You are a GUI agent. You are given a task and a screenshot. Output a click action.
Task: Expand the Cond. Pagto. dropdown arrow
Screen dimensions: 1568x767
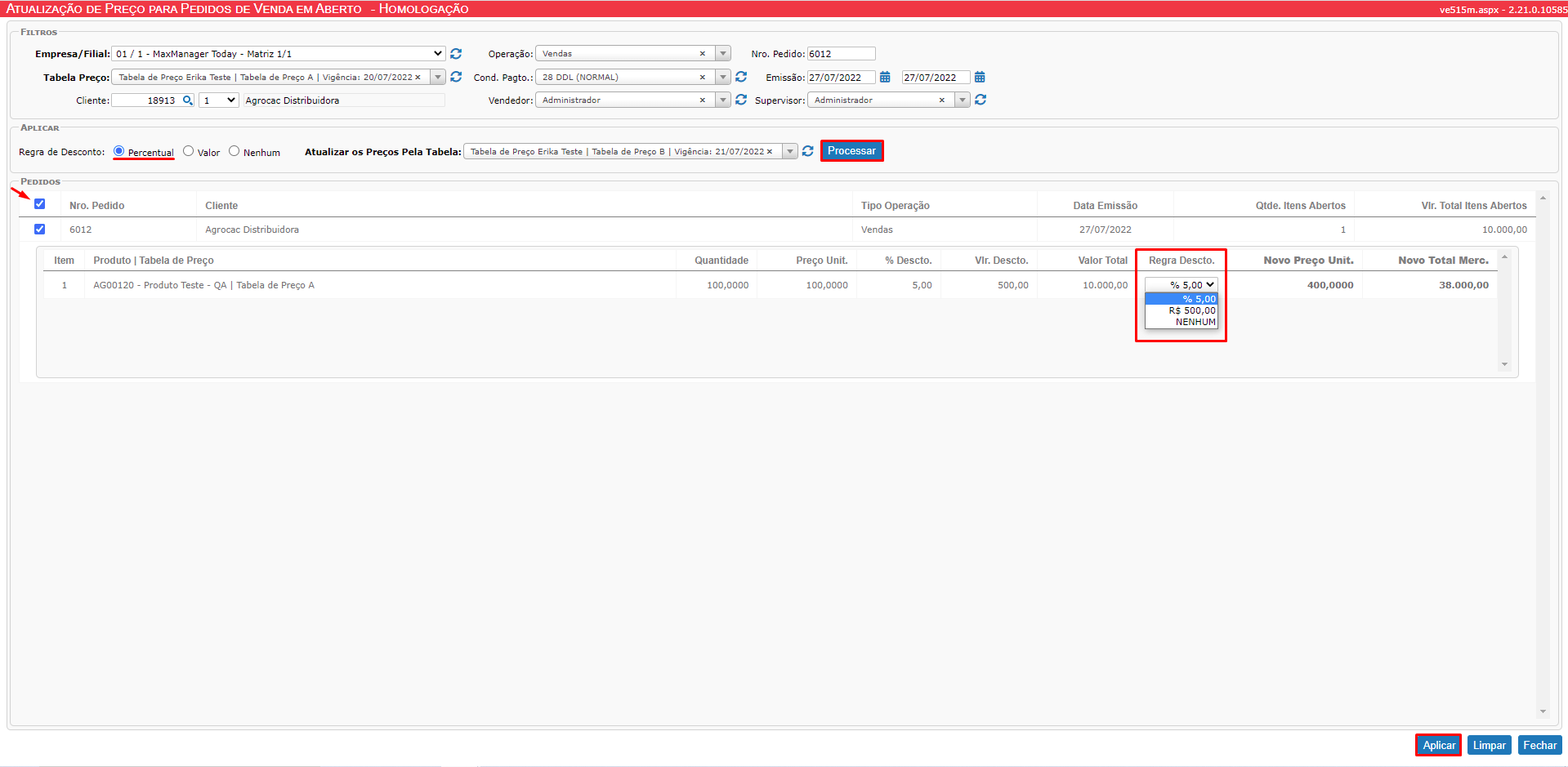(723, 77)
